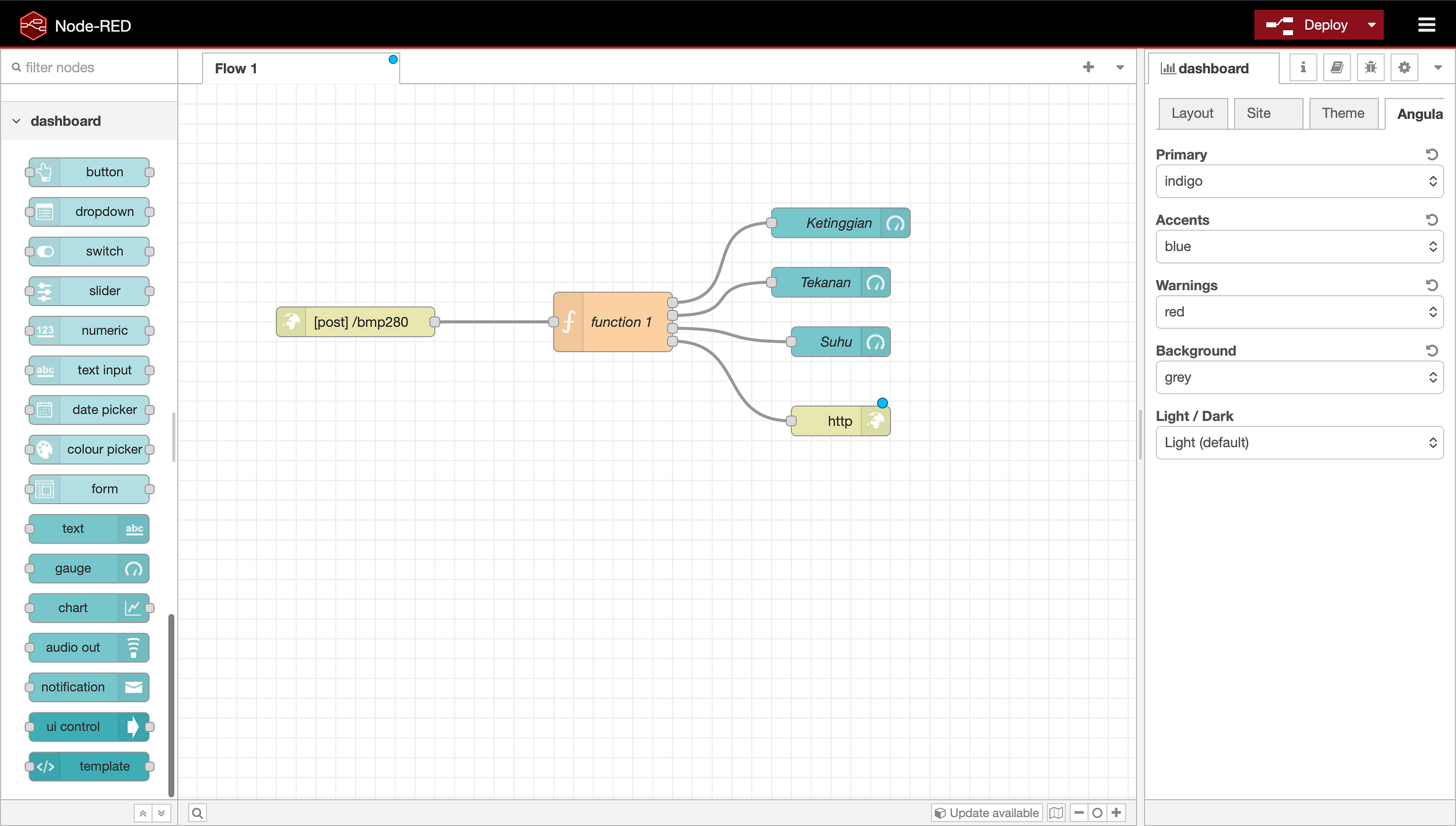The height and width of the screenshot is (826, 1456).
Task: Open the Deploy options dropdown arrow
Action: 1371,25
